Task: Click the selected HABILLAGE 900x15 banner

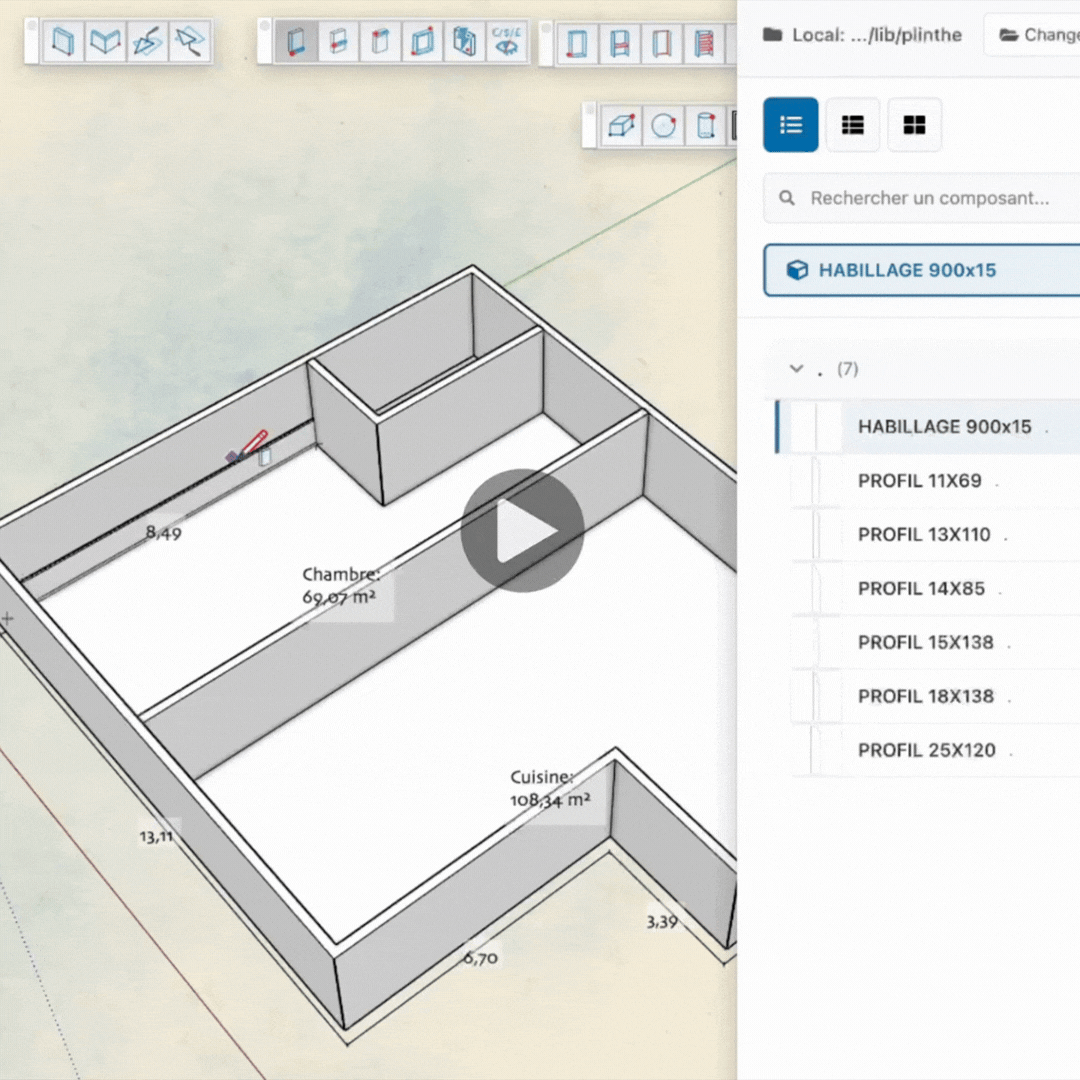Action: click(x=920, y=270)
